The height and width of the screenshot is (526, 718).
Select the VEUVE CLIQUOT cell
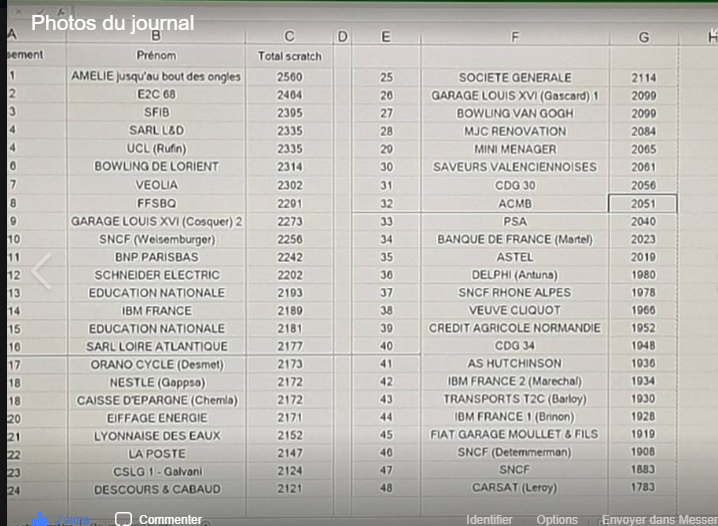[x=515, y=310]
